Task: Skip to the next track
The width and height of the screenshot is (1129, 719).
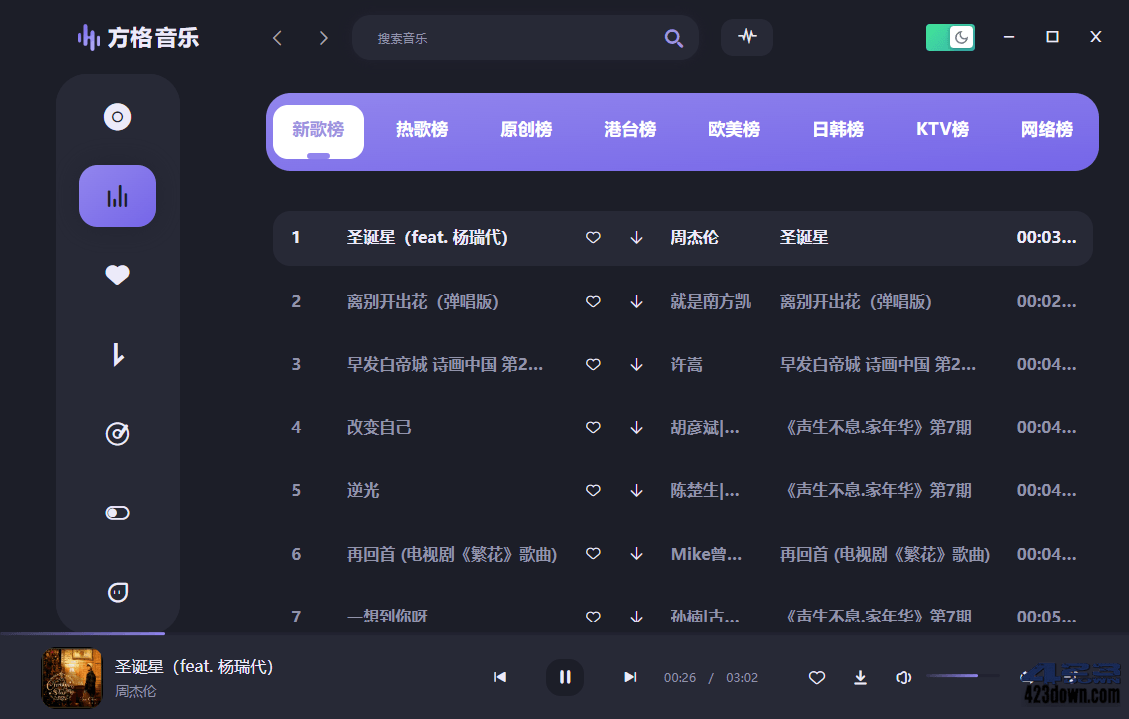Action: (630, 677)
